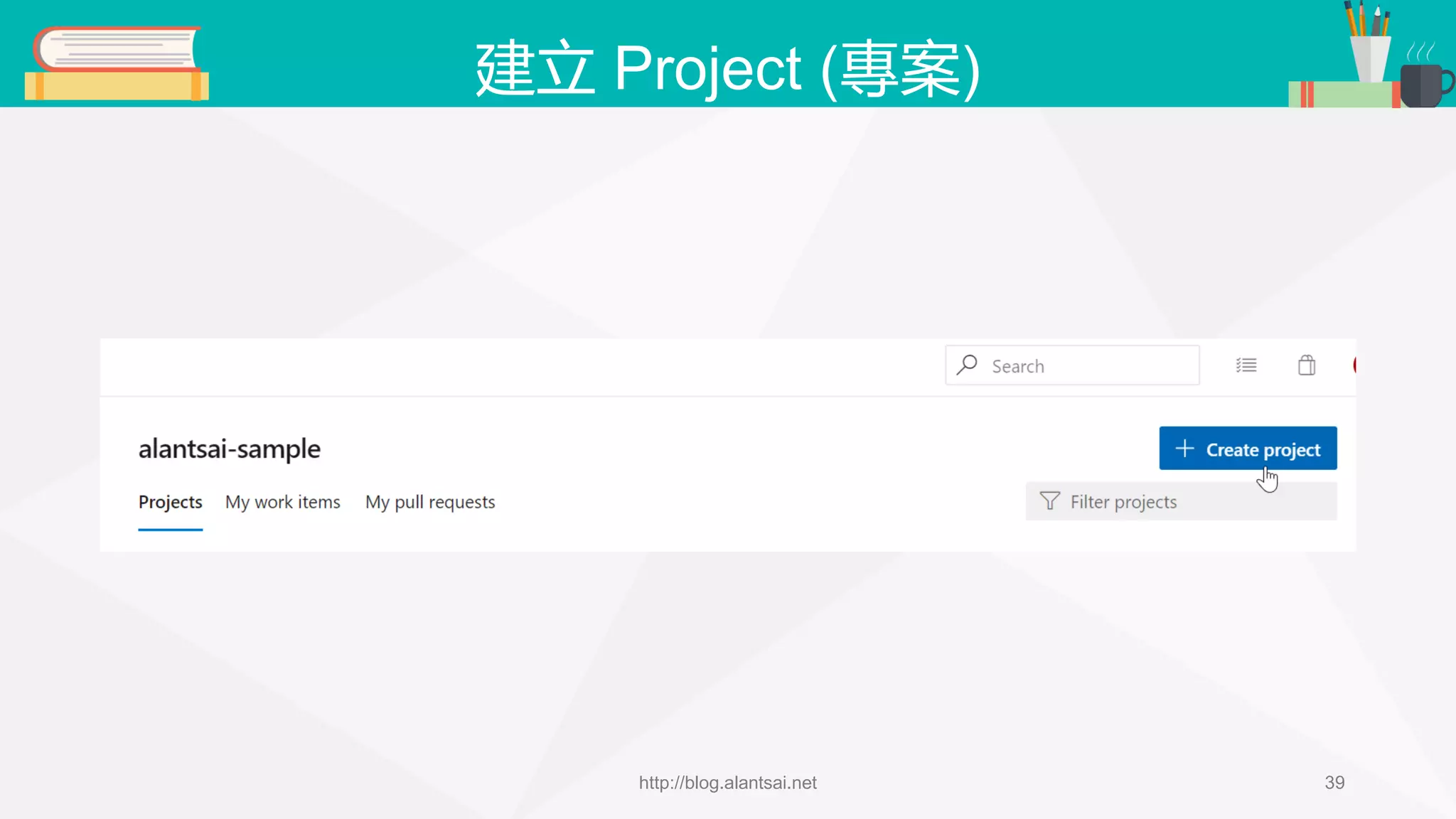
Task: Open the My pull requests tab
Action: (x=430, y=502)
